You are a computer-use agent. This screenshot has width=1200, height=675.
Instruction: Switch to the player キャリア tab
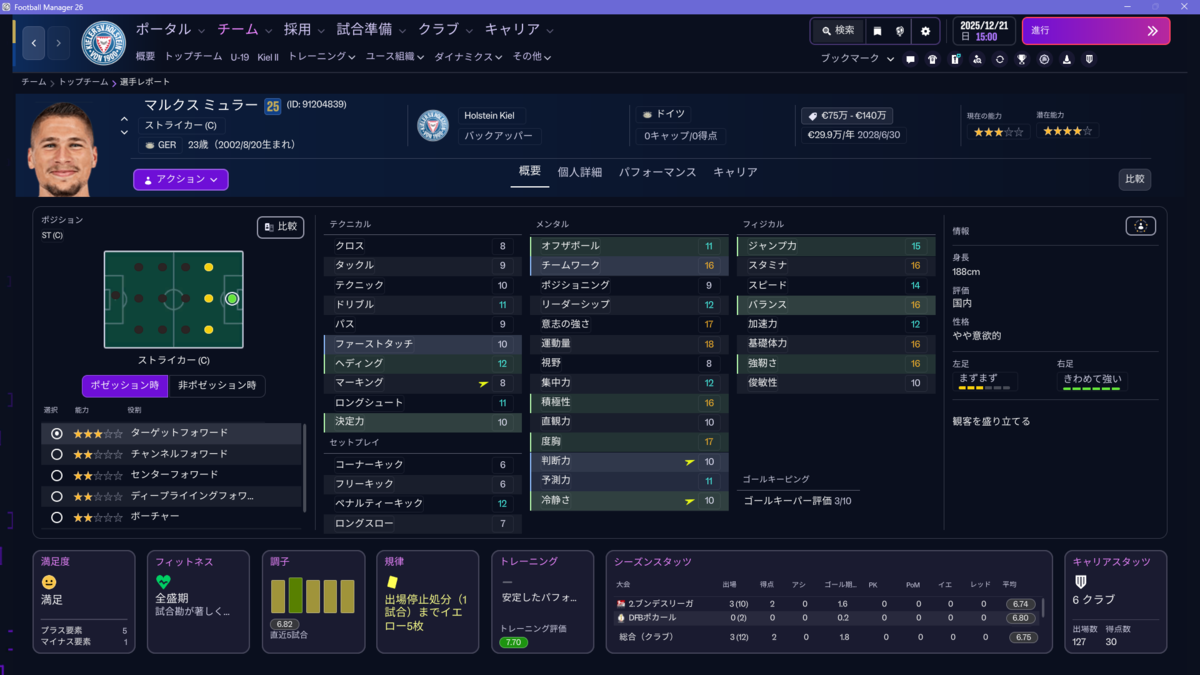[x=735, y=172]
